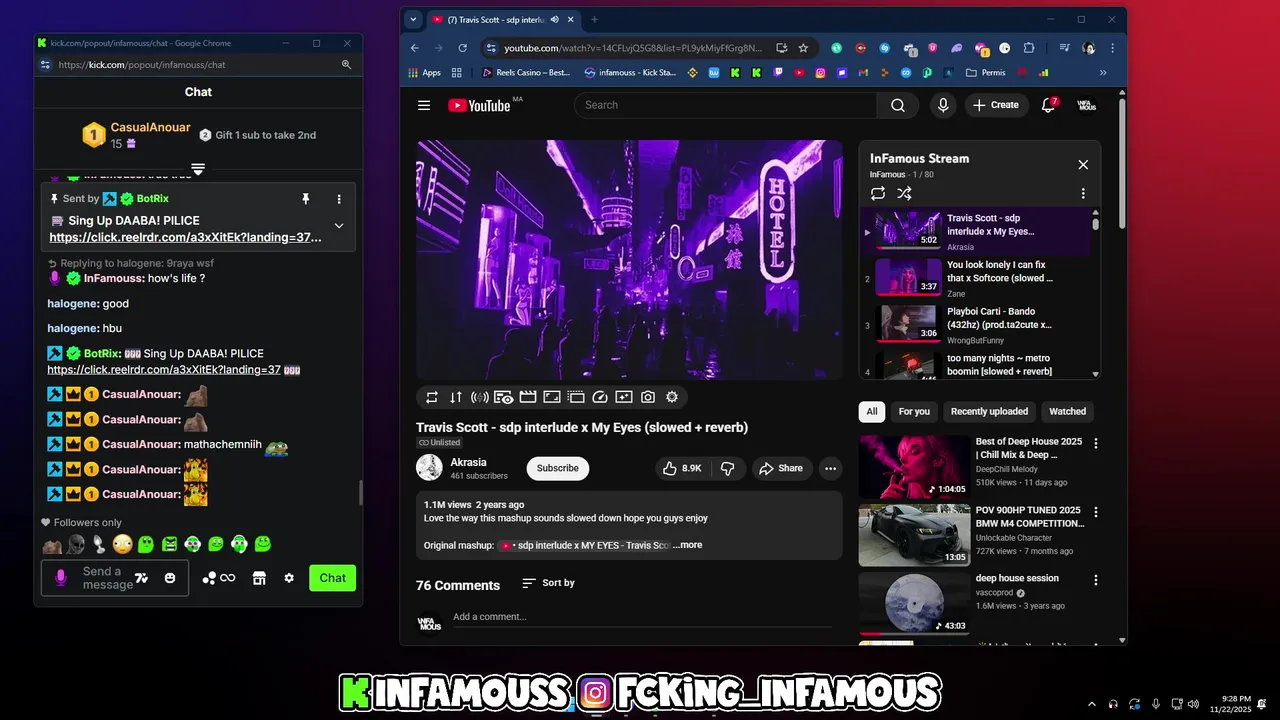Like the Travis Scott video

tap(682, 468)
